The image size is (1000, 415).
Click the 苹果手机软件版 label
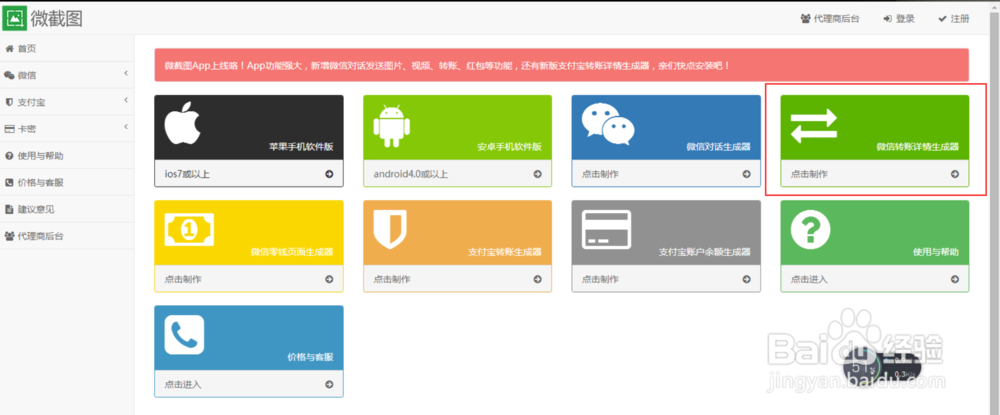301,147
